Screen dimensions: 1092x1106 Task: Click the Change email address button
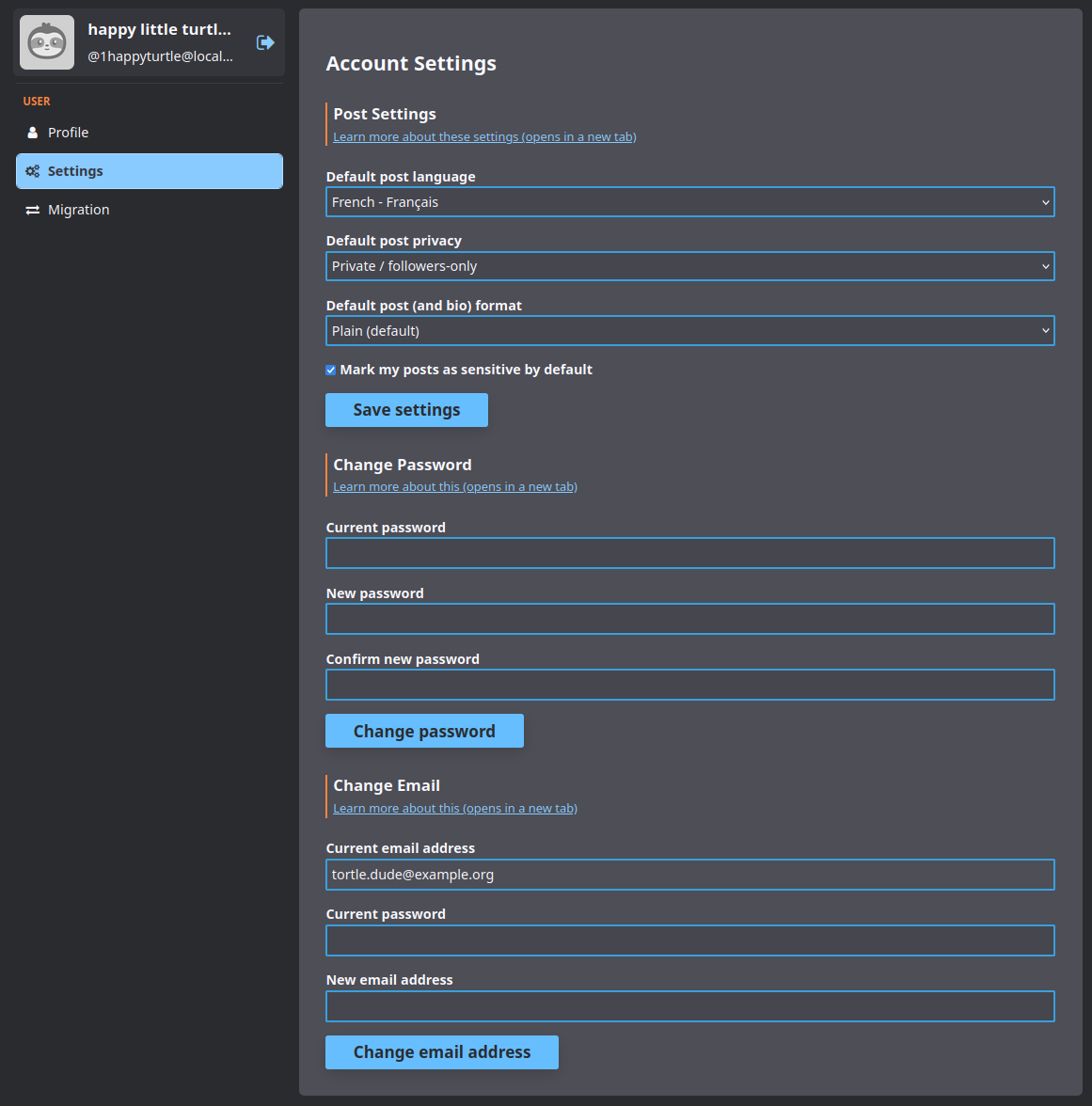441,1051
